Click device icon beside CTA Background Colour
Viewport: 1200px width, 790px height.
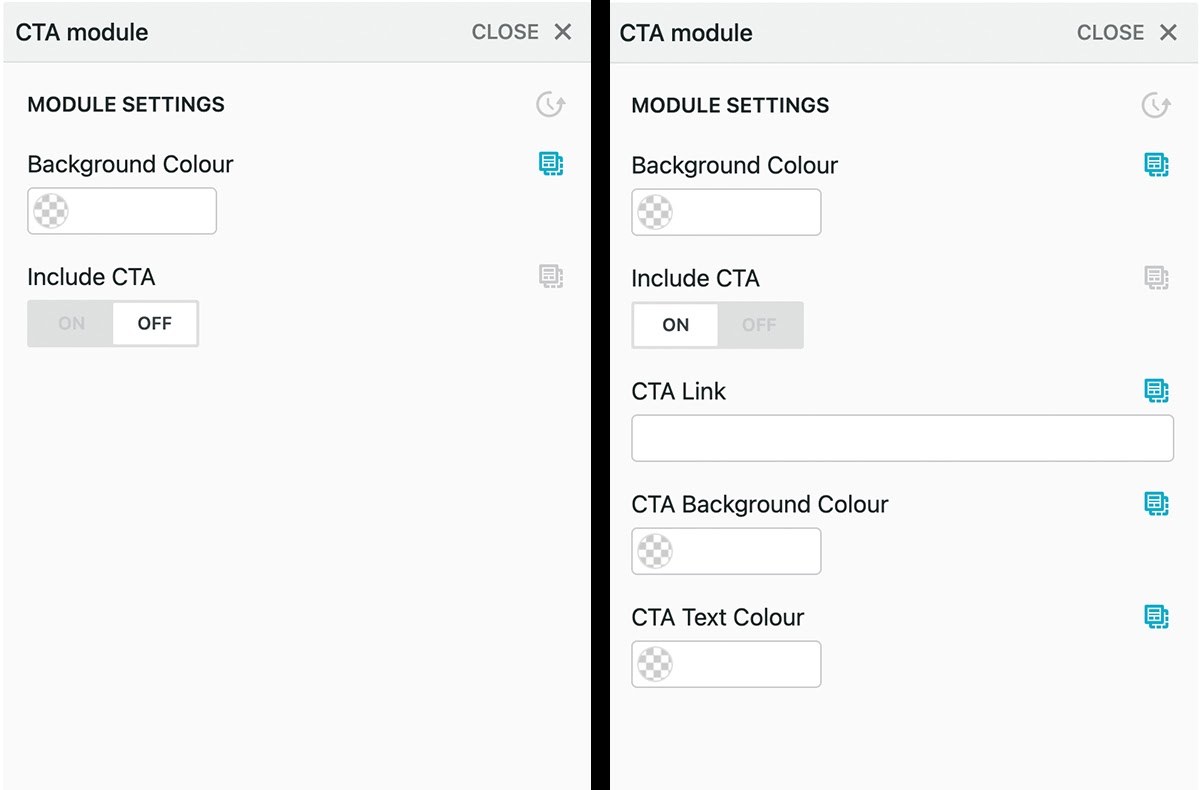click(1156, 504)
